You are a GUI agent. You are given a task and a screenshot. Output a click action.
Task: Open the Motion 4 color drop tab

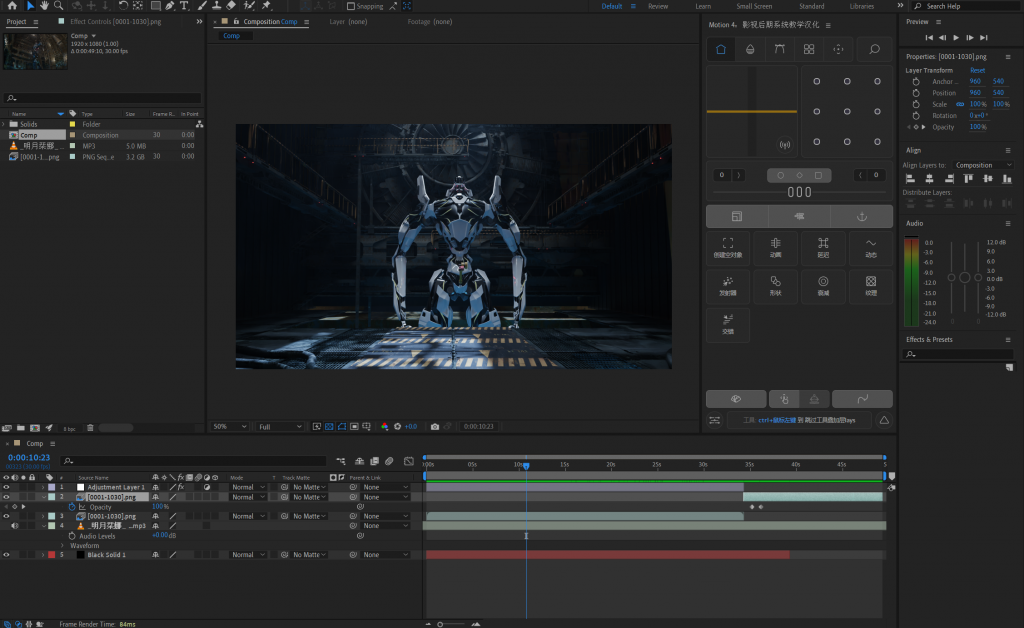tap(750, 49)
